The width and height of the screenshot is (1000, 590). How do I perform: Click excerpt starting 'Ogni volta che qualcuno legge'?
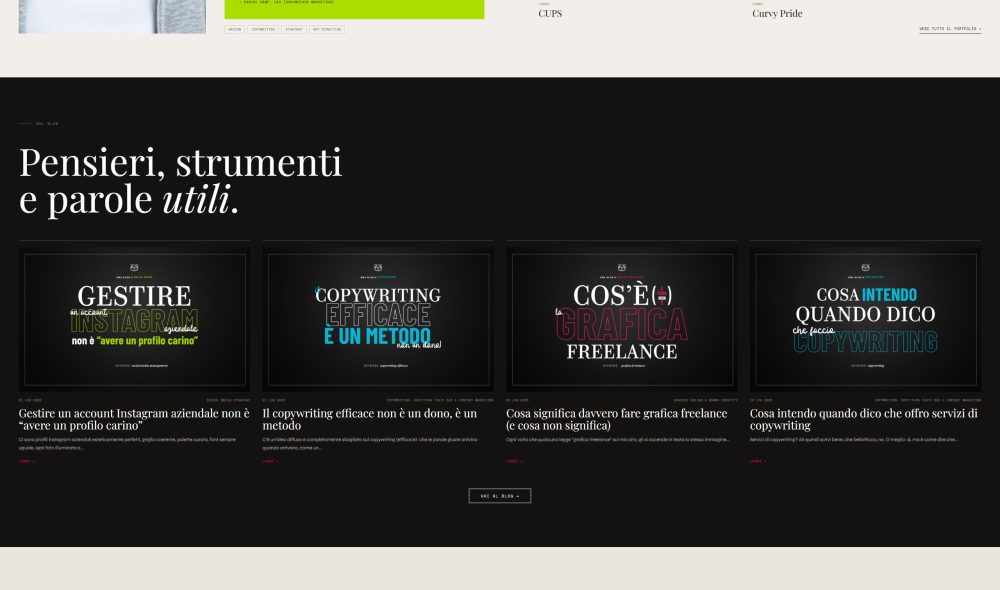617,439
